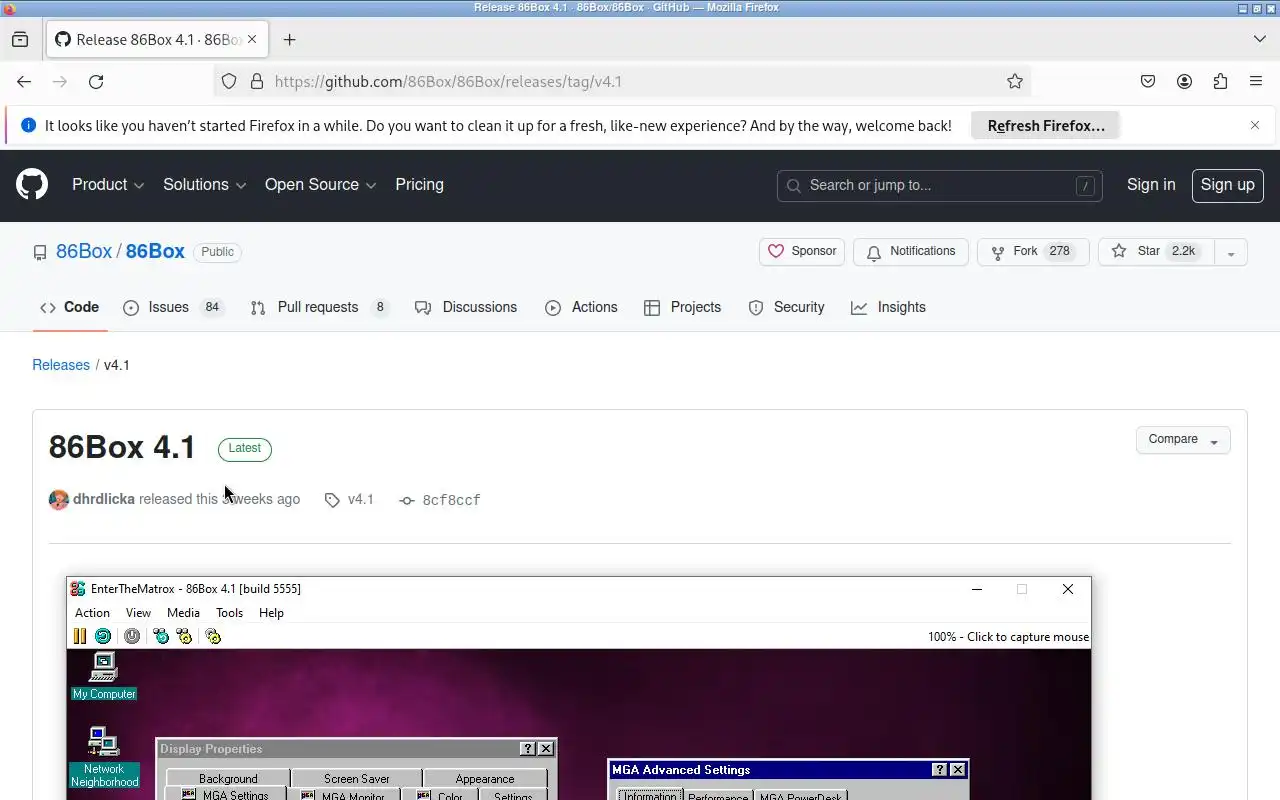The width and height of the screenshot is (1280, 800).
Task: Reload the current page
Action: [x=96, y=82]
